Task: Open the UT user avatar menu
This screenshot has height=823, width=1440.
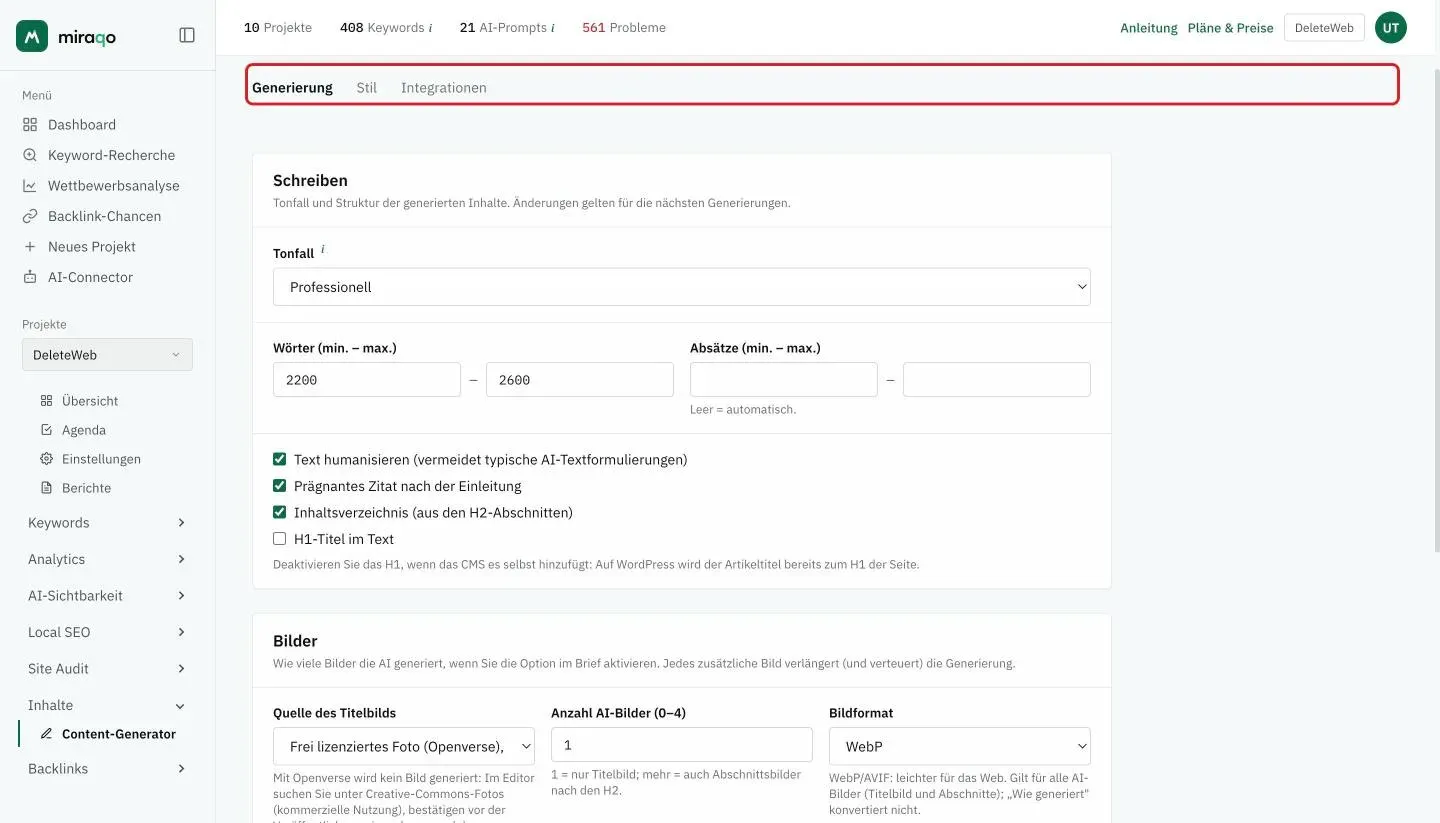Action: [x=1391, y=28]
